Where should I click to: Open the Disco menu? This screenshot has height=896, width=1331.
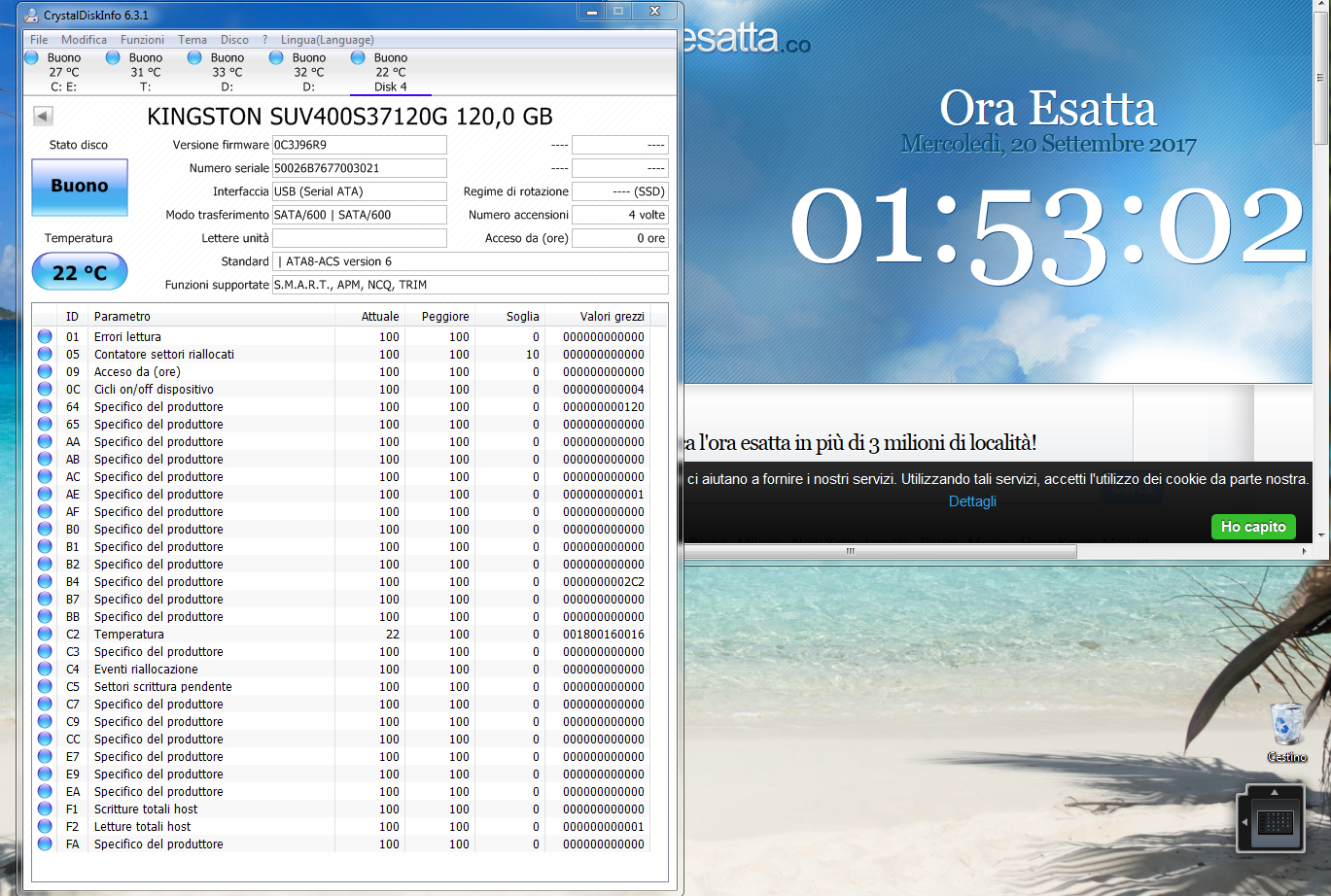click(x=234, y=40)
